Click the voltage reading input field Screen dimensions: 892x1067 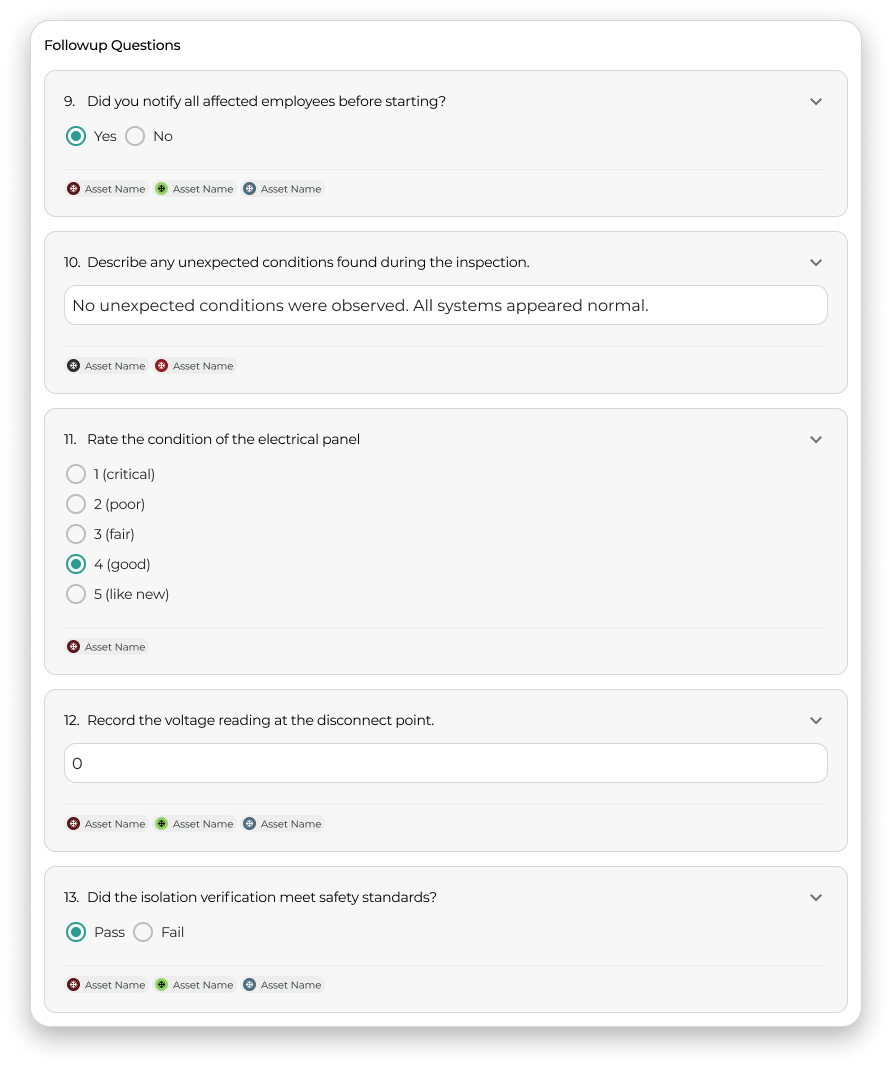pyautogui.click(x=446, y=764)
